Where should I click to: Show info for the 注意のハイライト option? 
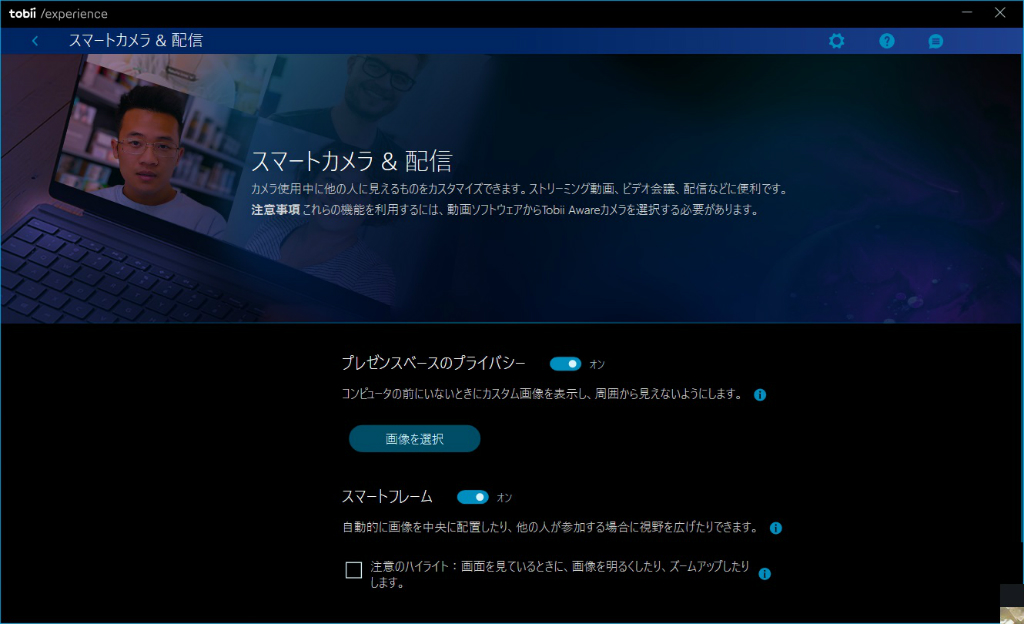765,574
